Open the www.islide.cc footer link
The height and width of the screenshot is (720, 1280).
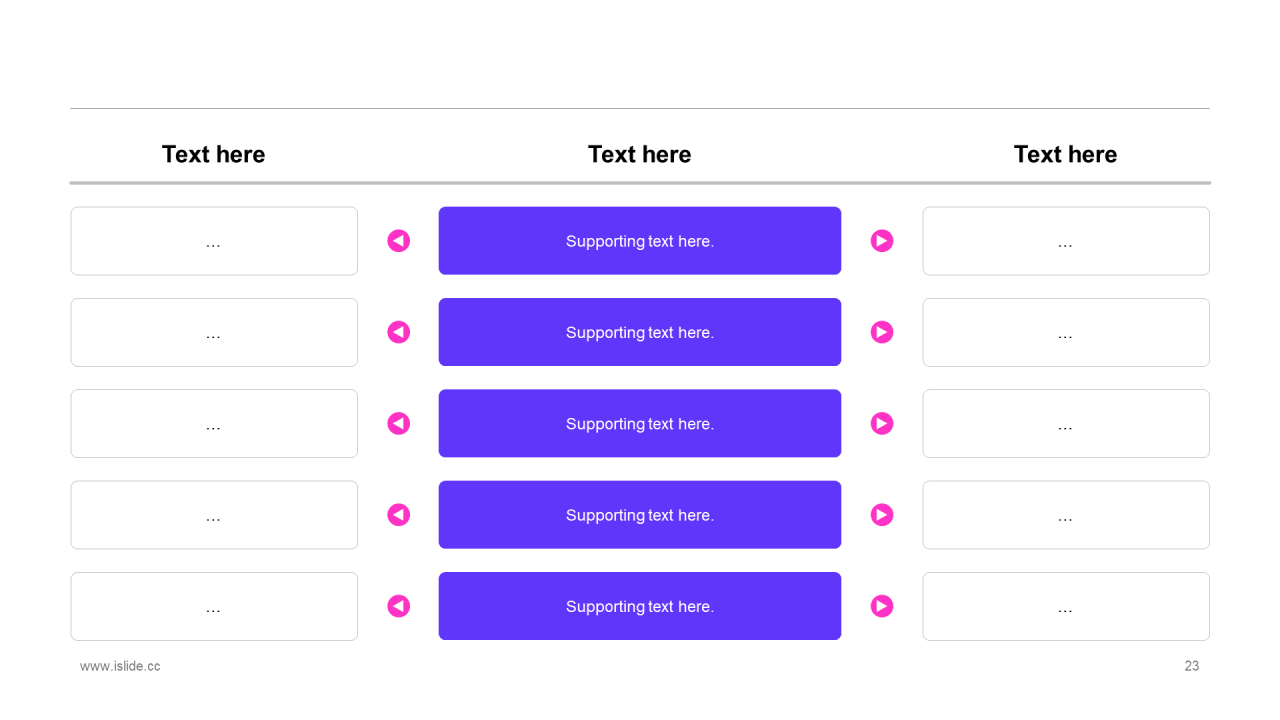[x=120, y=666]
